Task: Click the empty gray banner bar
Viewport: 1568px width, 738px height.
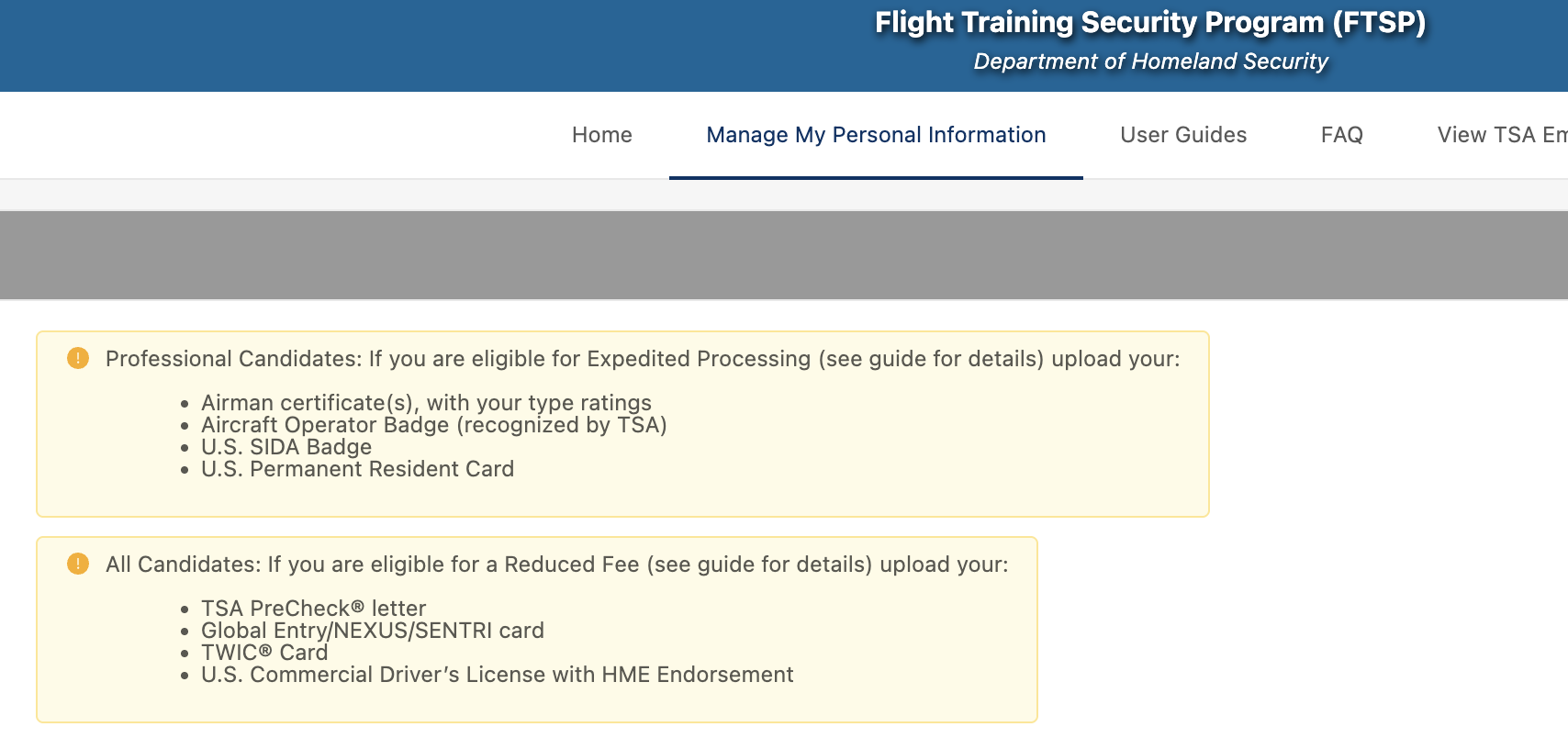Action: (x=784, y=255)
